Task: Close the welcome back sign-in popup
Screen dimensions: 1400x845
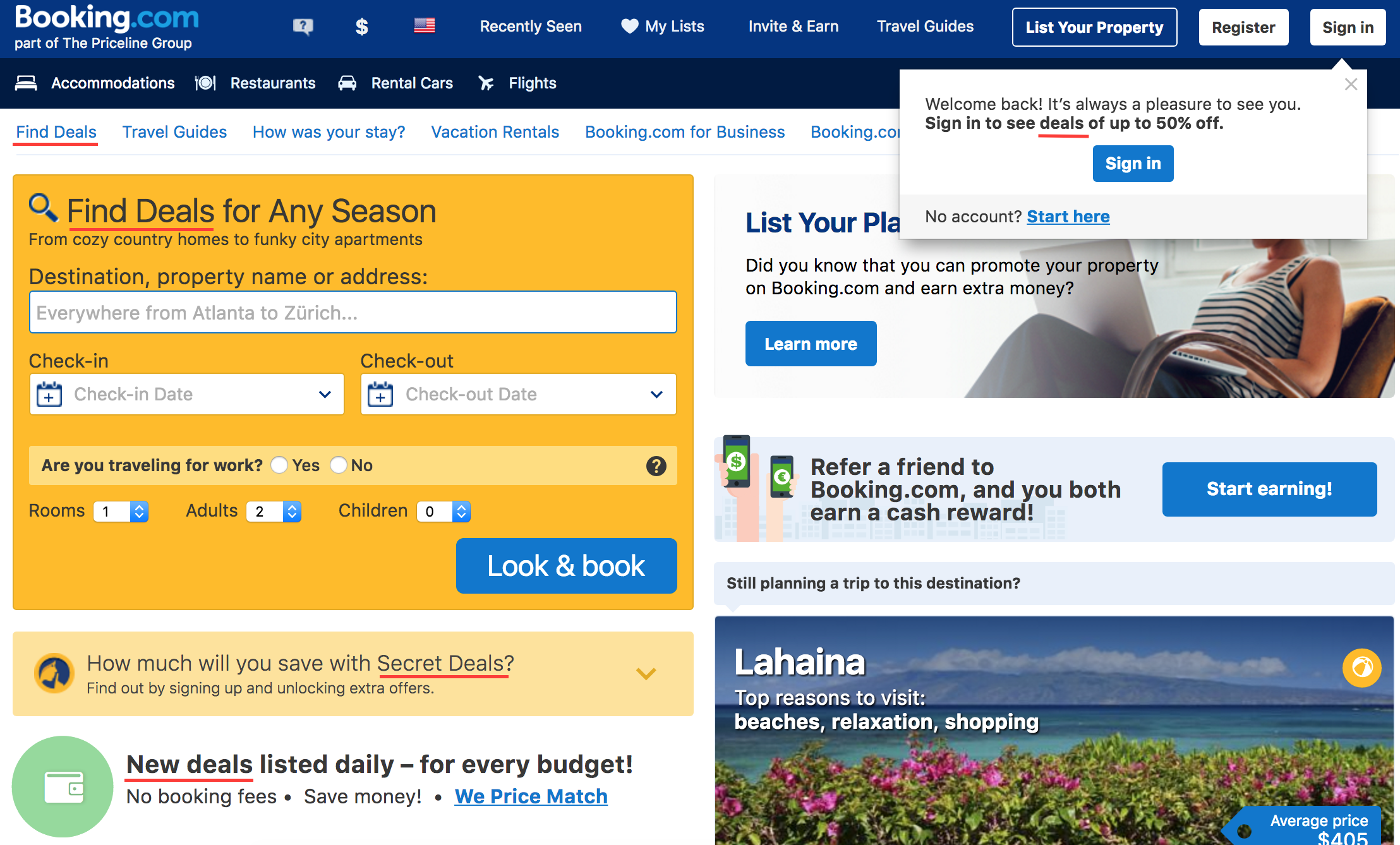Action: (x=1351, y=85)
